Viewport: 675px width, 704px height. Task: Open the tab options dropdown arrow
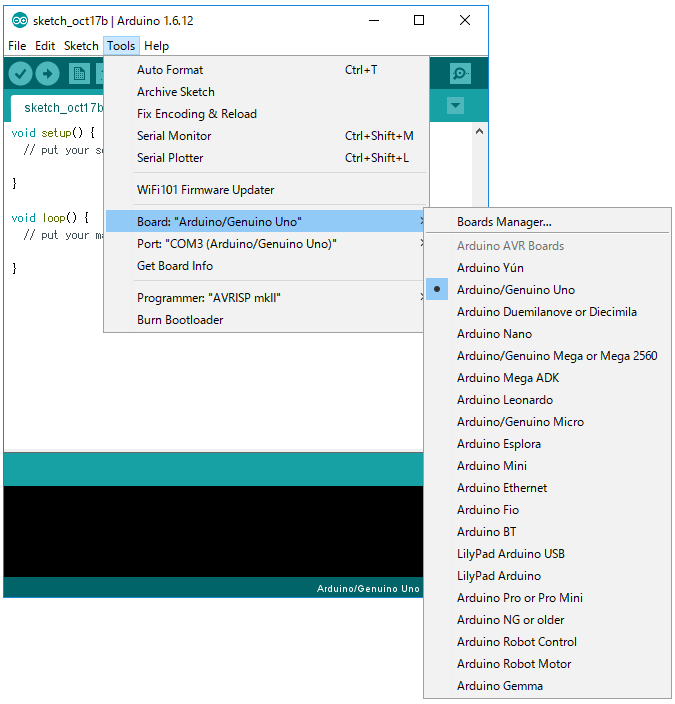[x=455, y=106]
